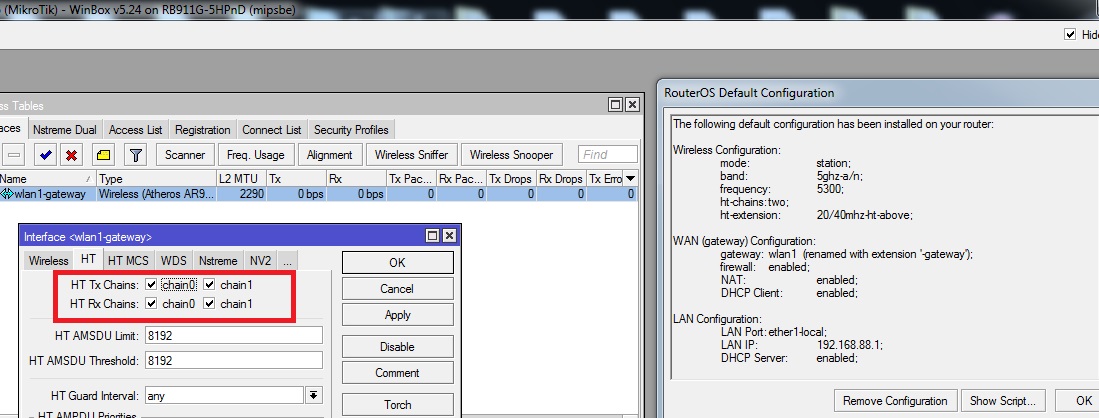Click the Apply button
Screen dimensions: 1099x418
(397, 315)
